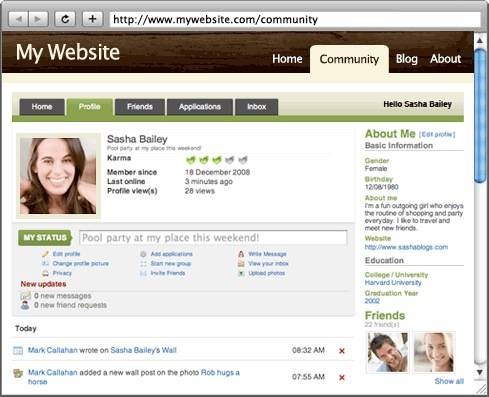This screenshot has height=397, width=489.
Task: Click the green MY STATUS label button
Action: click(x=45, y=238)
